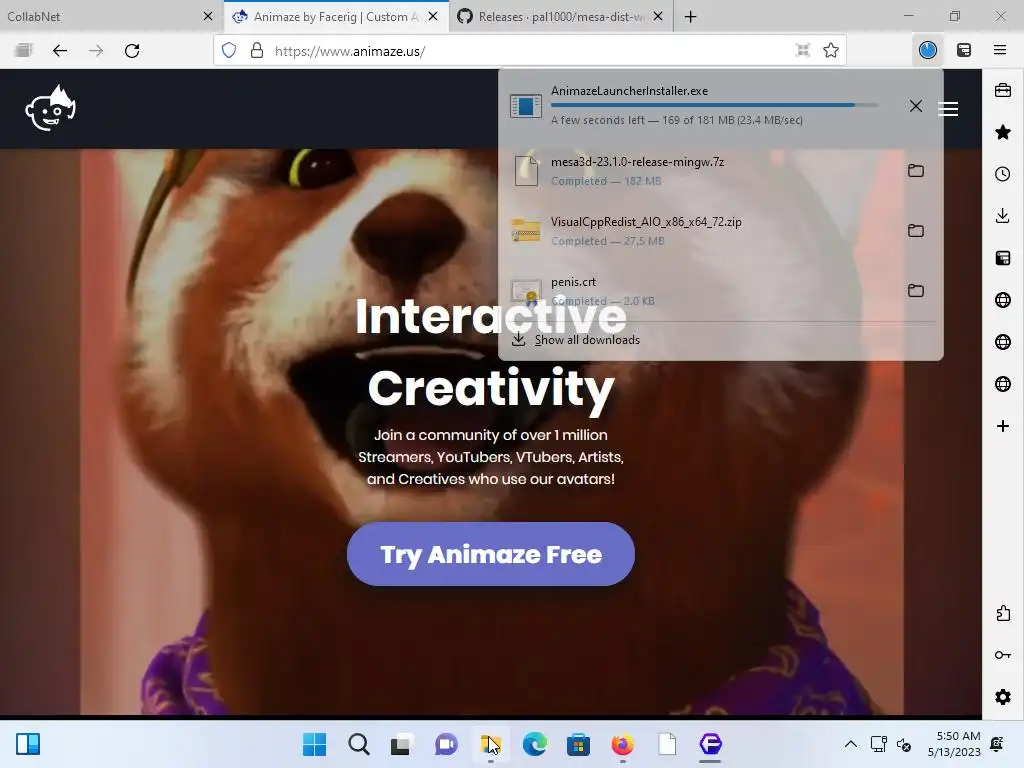This screenshot has height=768, width=1024.
Task: Click the Try Animaze Free button
Action: 490,554
